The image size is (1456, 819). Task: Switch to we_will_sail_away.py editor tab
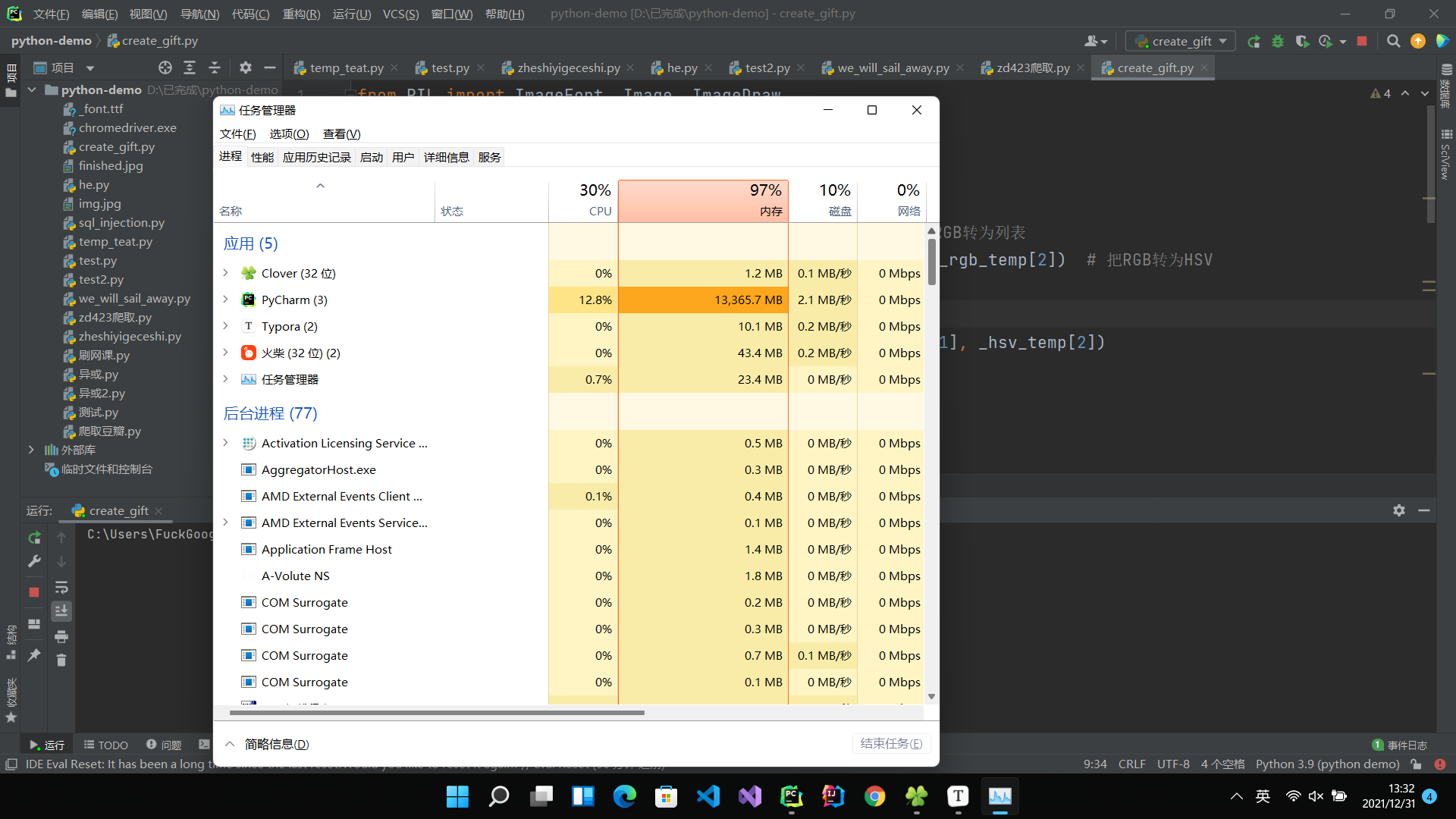(x=893, y=67)
